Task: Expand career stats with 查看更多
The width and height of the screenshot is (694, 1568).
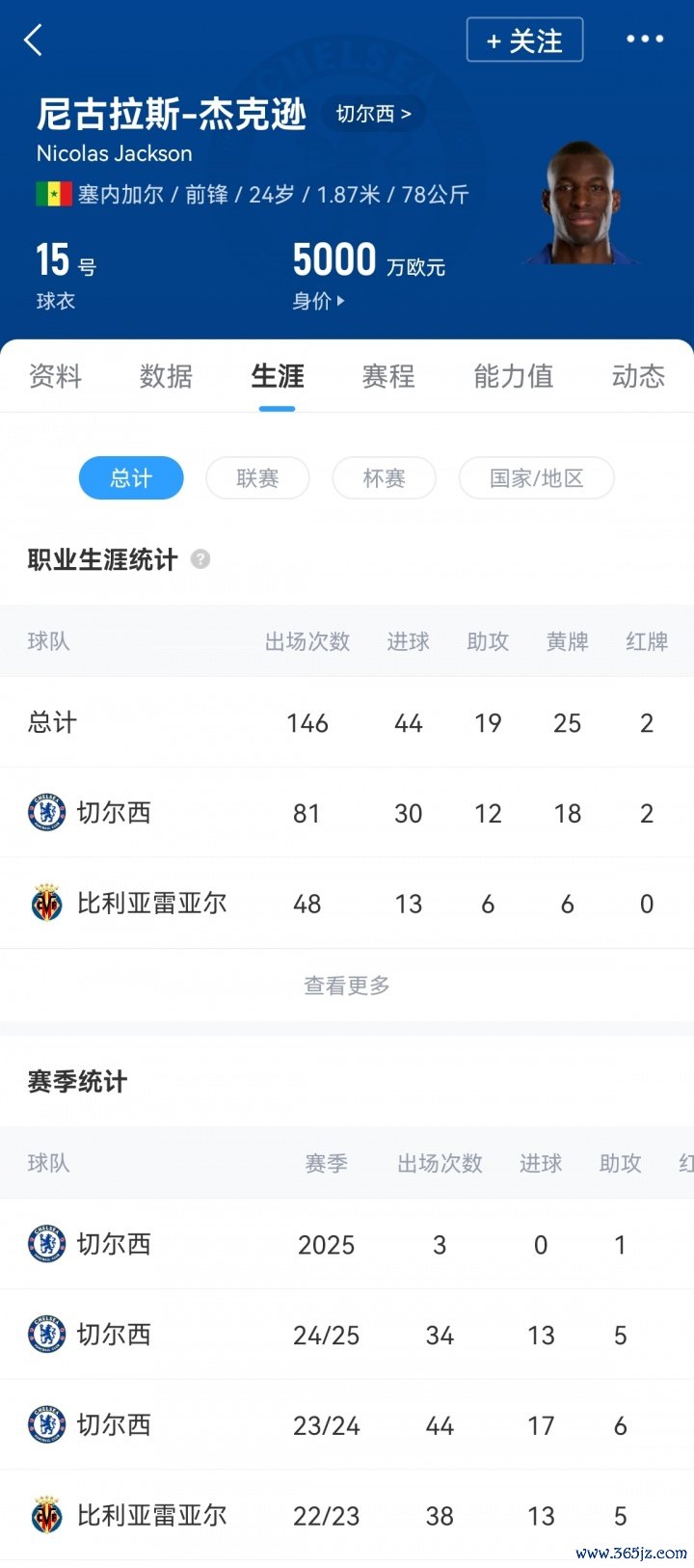Action: click(x=347, y=986)
